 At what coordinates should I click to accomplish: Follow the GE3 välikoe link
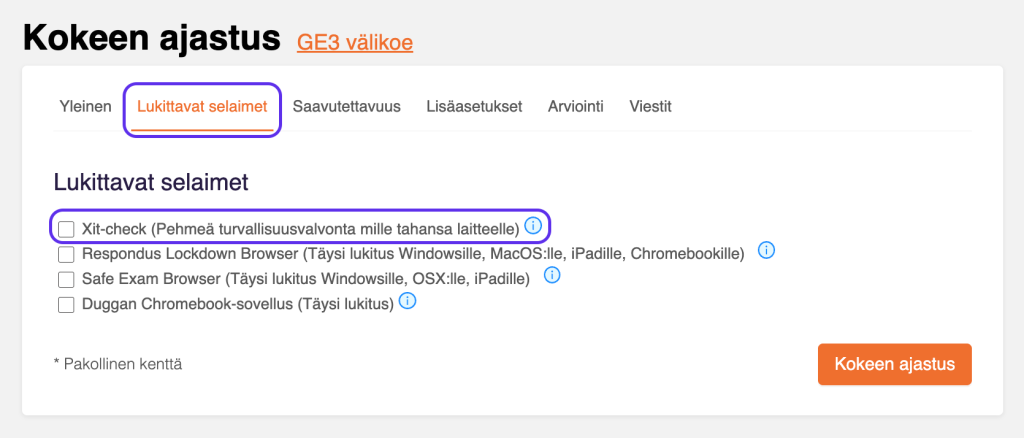coord(354,42)
